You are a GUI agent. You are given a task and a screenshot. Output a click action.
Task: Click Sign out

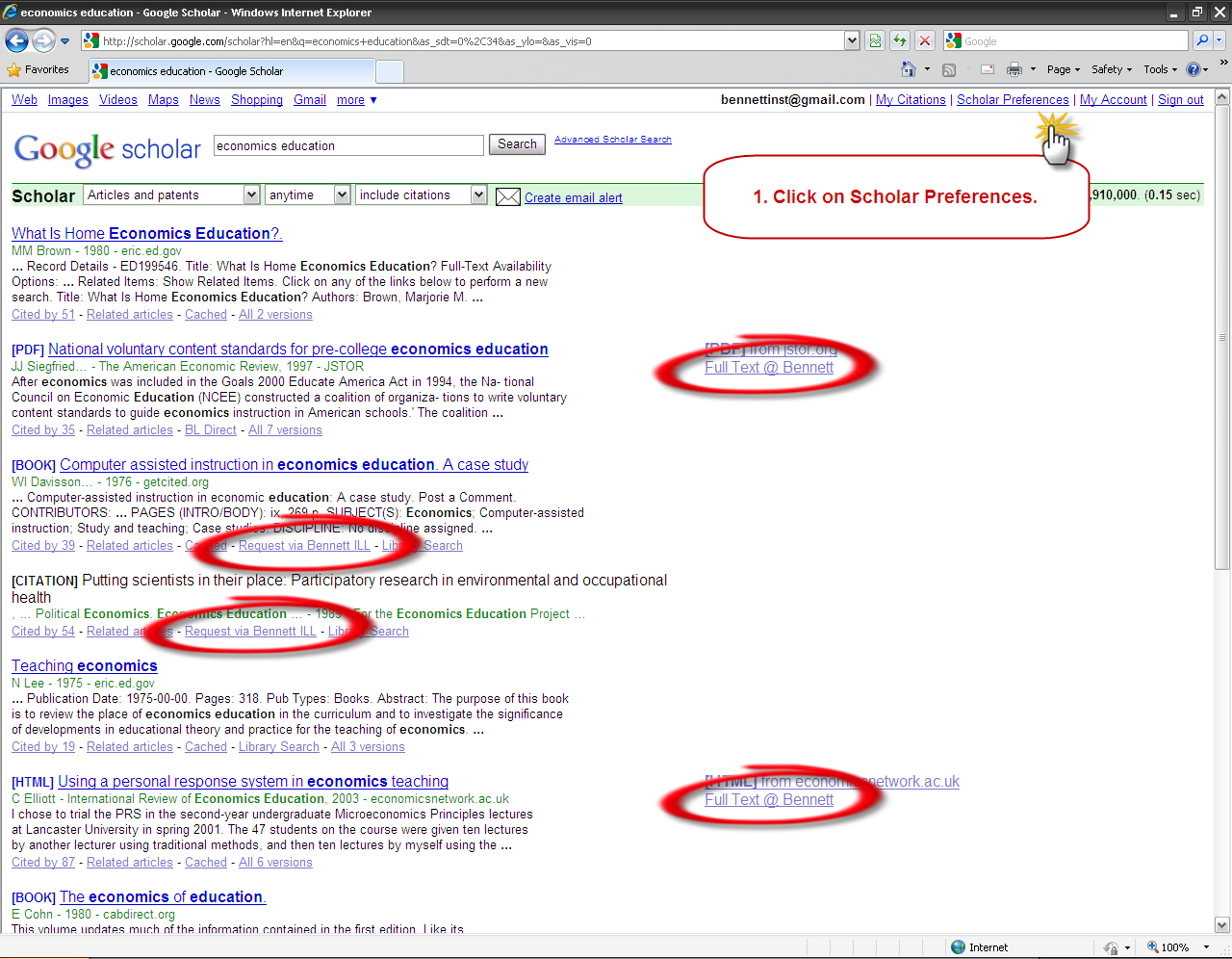click(1180, 99)
